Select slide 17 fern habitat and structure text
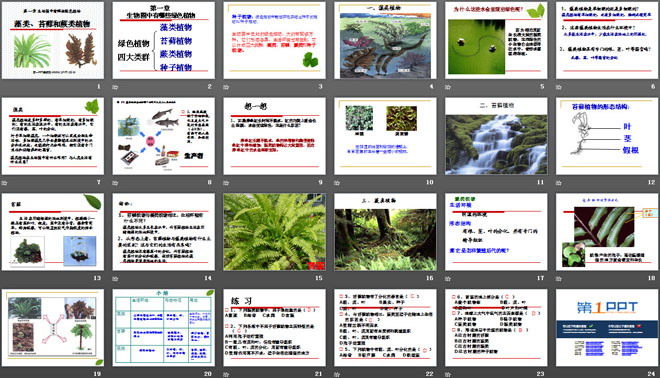The image size is (660, 378). [496, 232]
